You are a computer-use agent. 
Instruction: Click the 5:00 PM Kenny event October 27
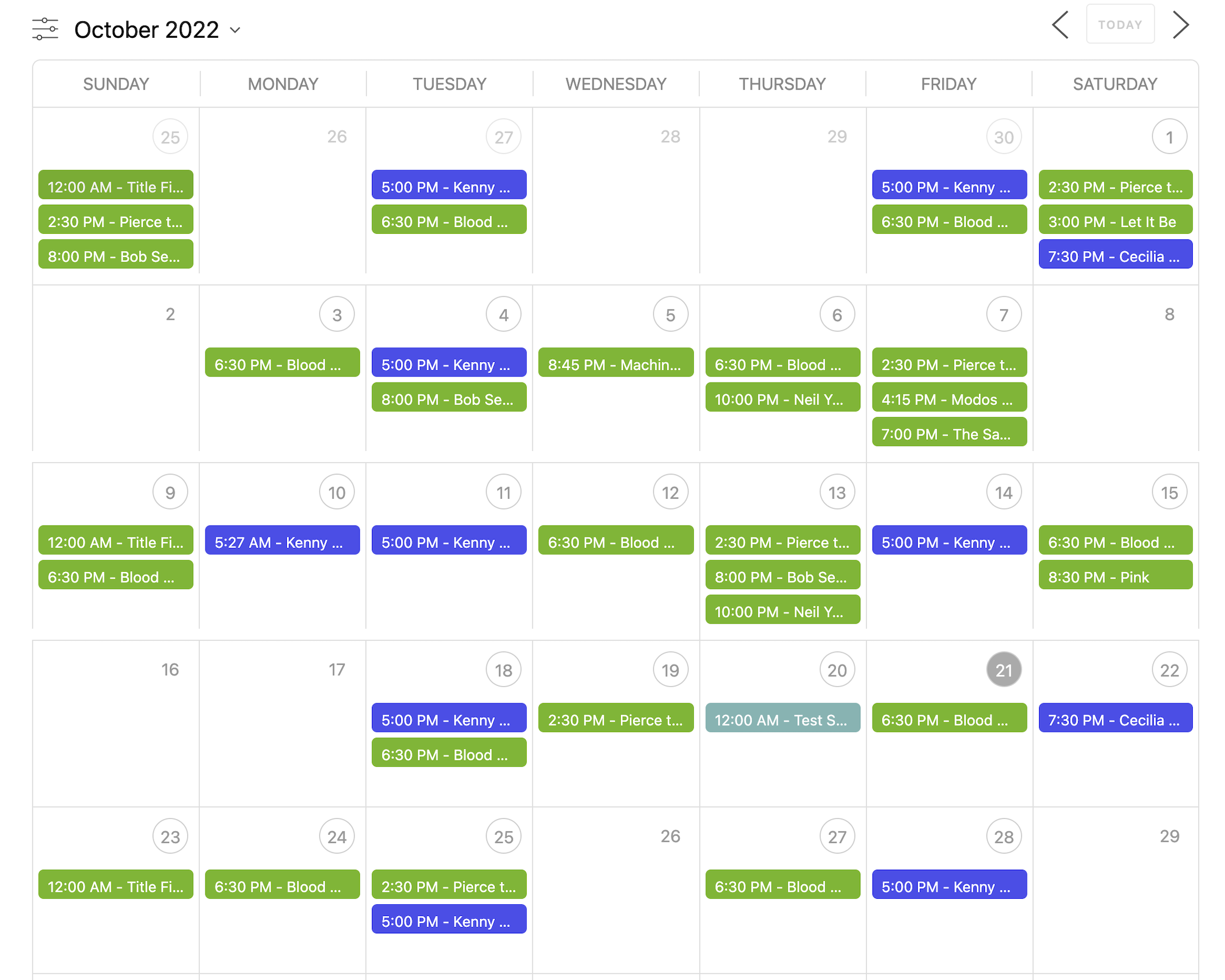pos(449,186)
